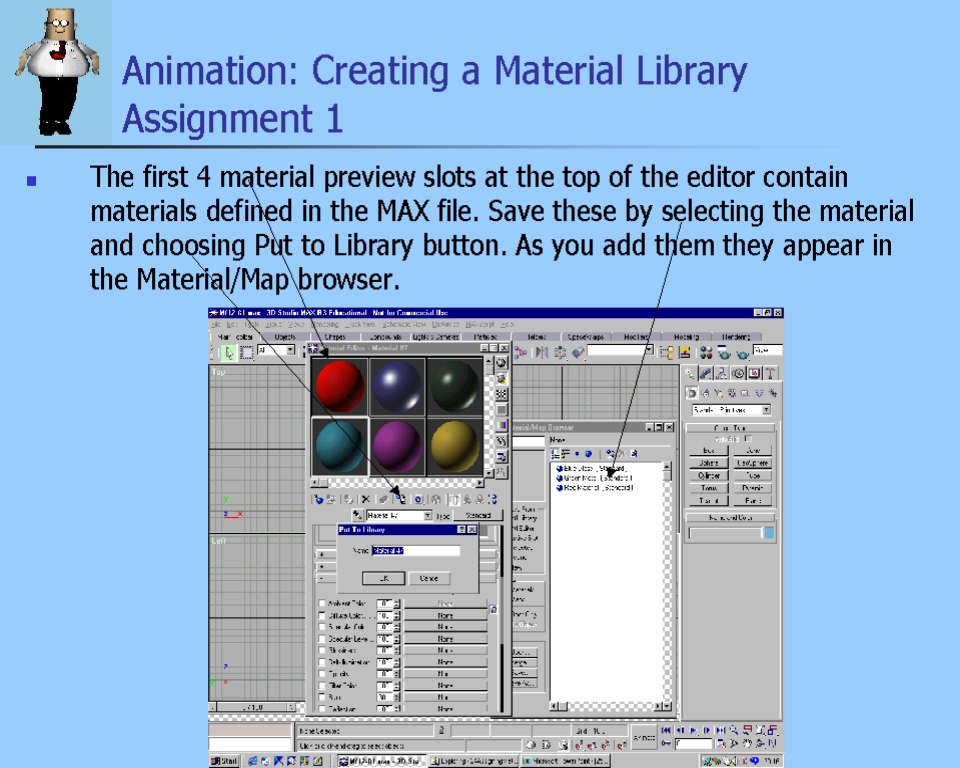Viewport: 960px width, 768px height.
Task: Expand the material name dropdown
Action: pos(427,516)
